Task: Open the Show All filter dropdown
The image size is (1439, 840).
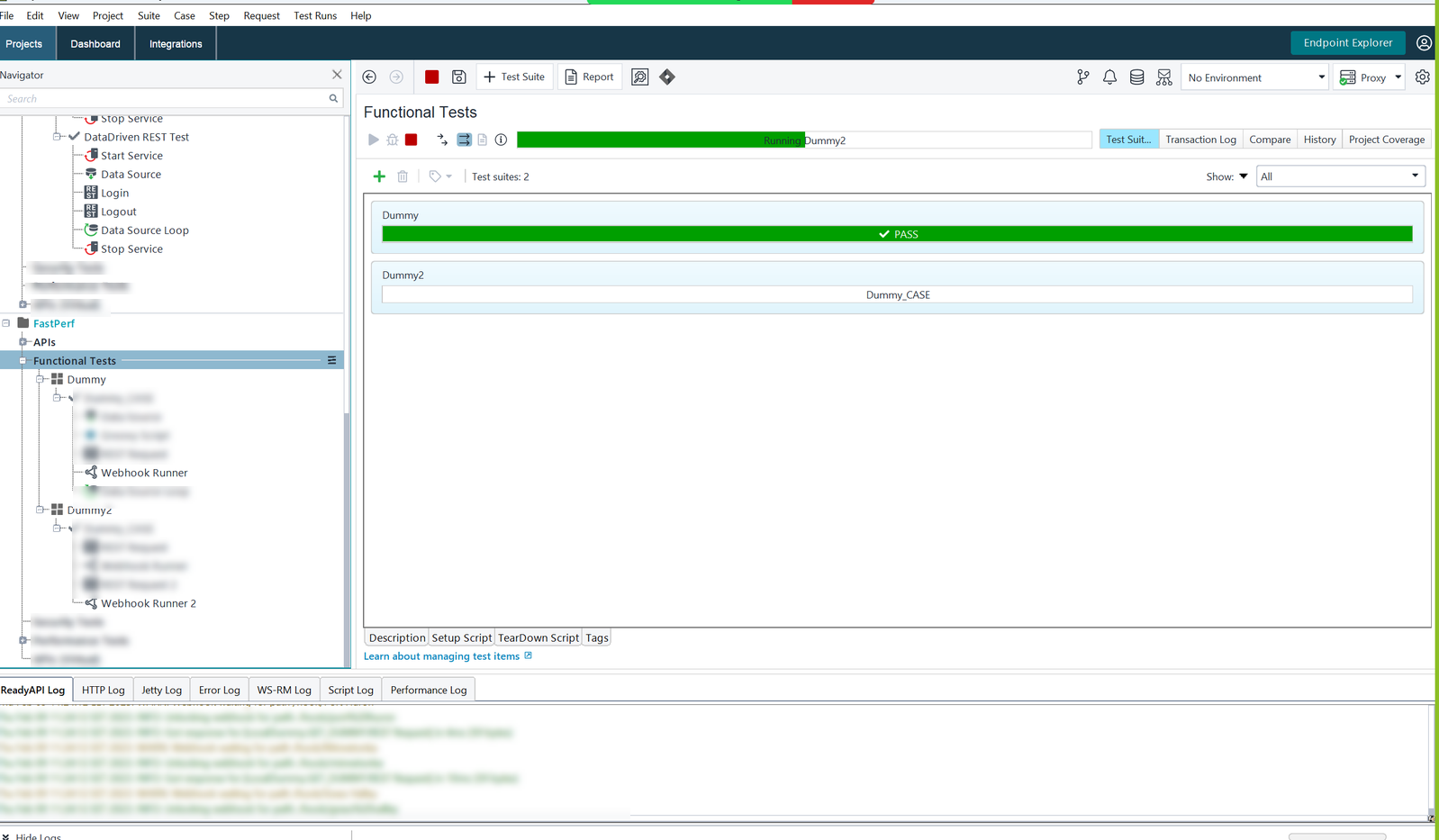Action: 1340,176
